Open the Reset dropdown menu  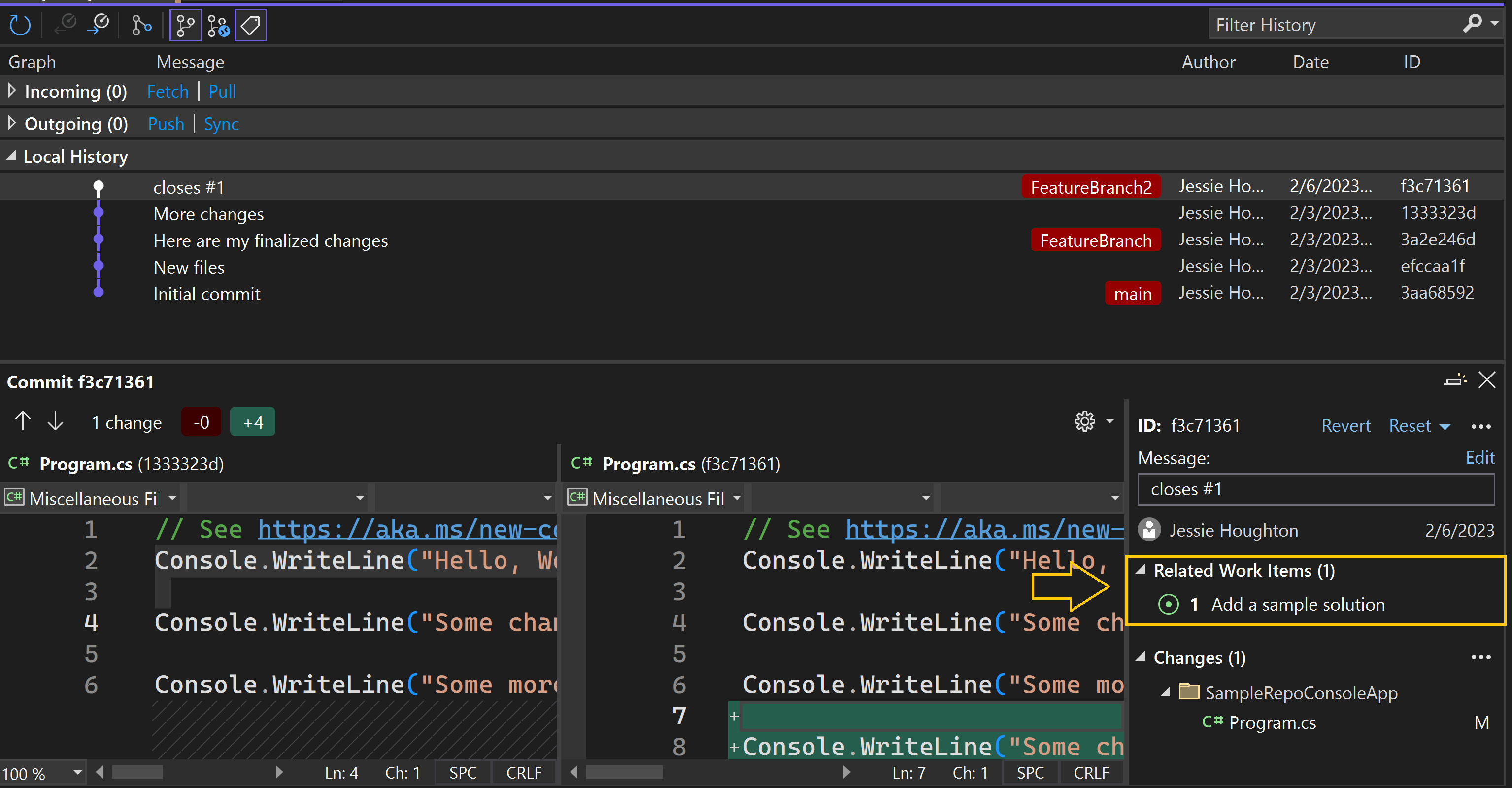[1445, 427]
